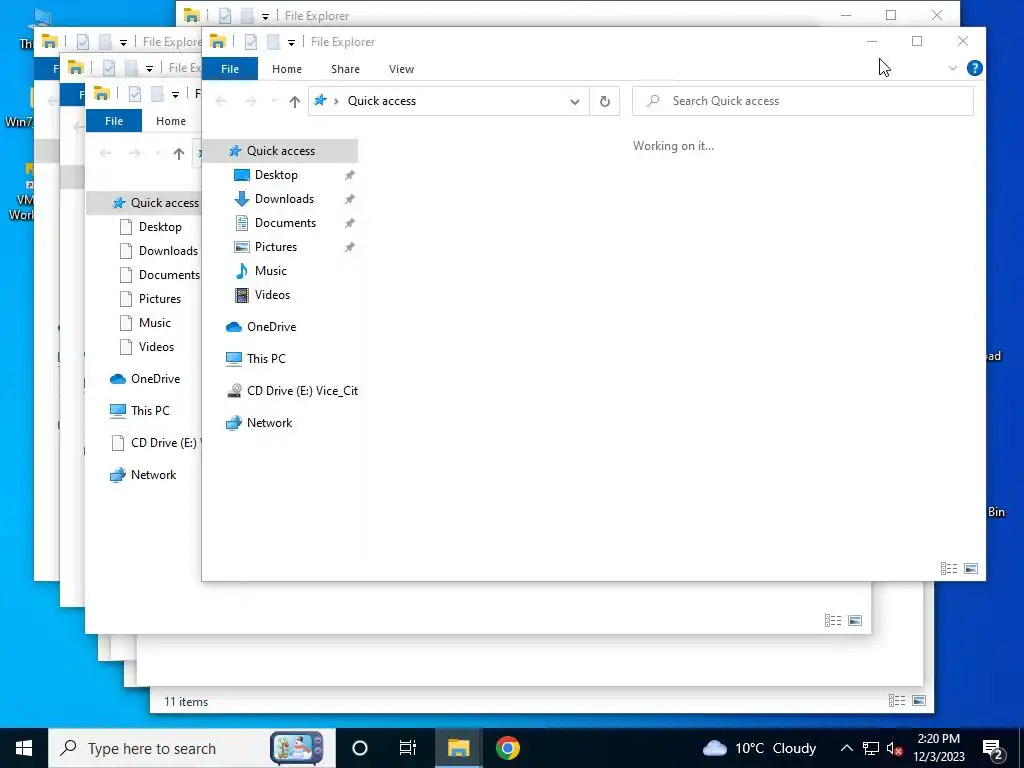Open CD Drive (E:) Vice_Cit in front pane

click(x=302, y=391)
